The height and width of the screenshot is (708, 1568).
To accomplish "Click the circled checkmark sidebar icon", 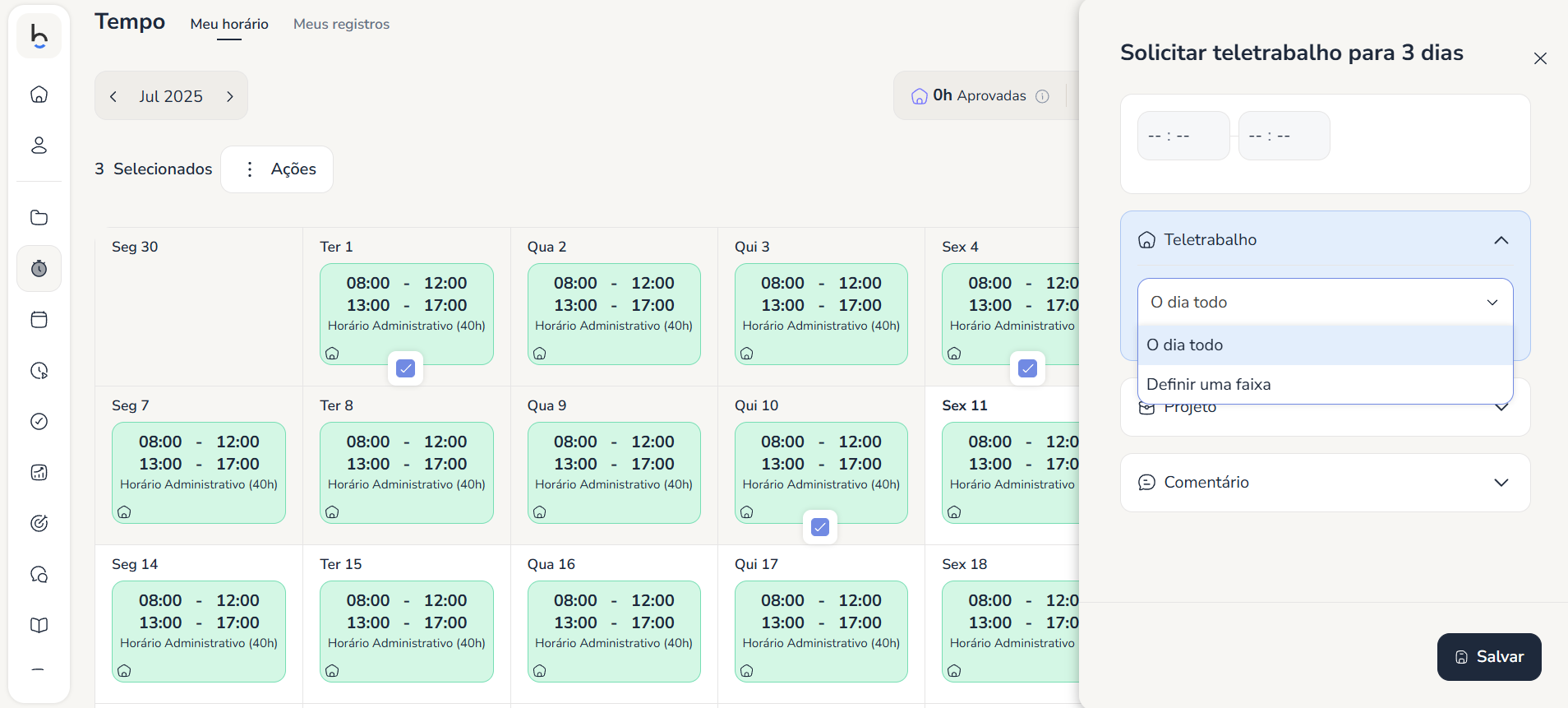I will click(x=39, y=422).
